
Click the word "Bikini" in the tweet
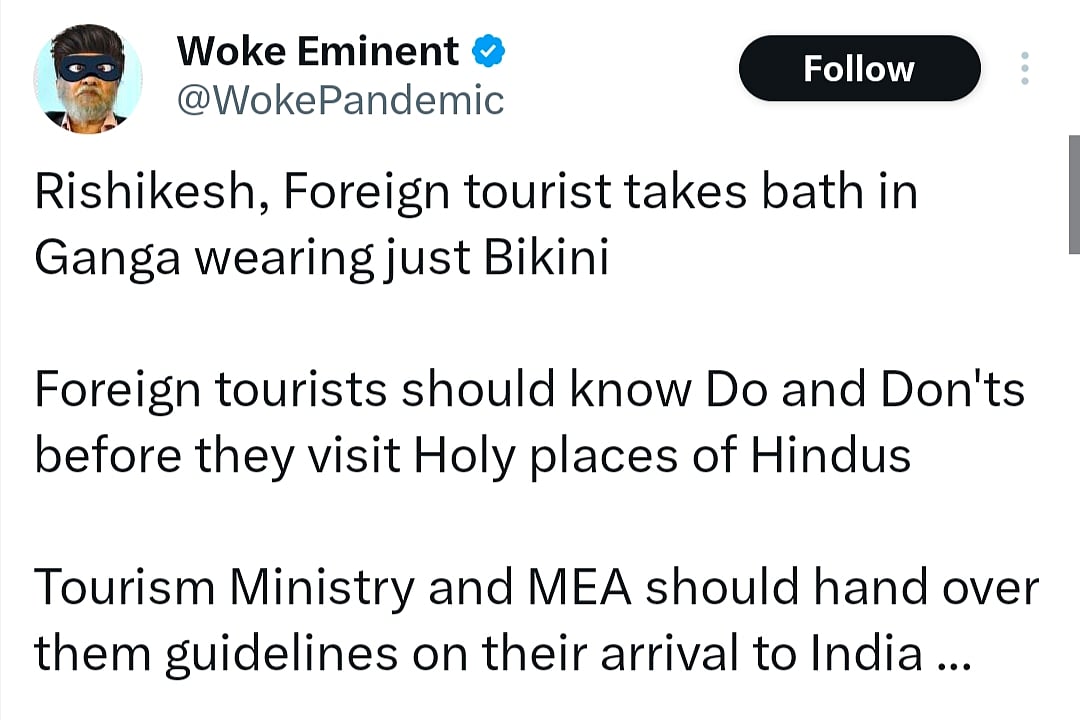[546, 259]
